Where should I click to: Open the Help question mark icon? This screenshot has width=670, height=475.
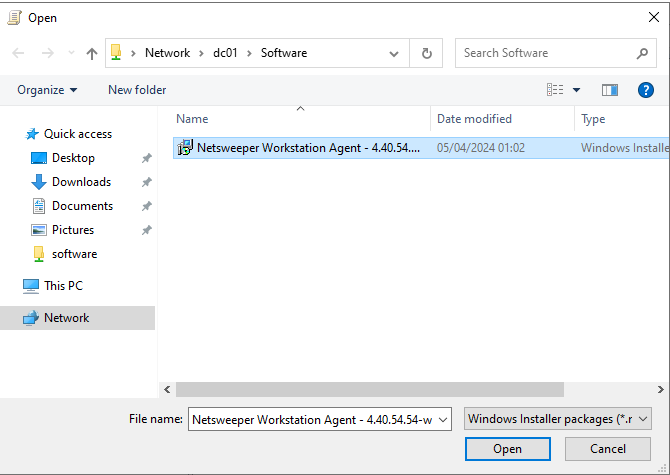pos(646,90)
